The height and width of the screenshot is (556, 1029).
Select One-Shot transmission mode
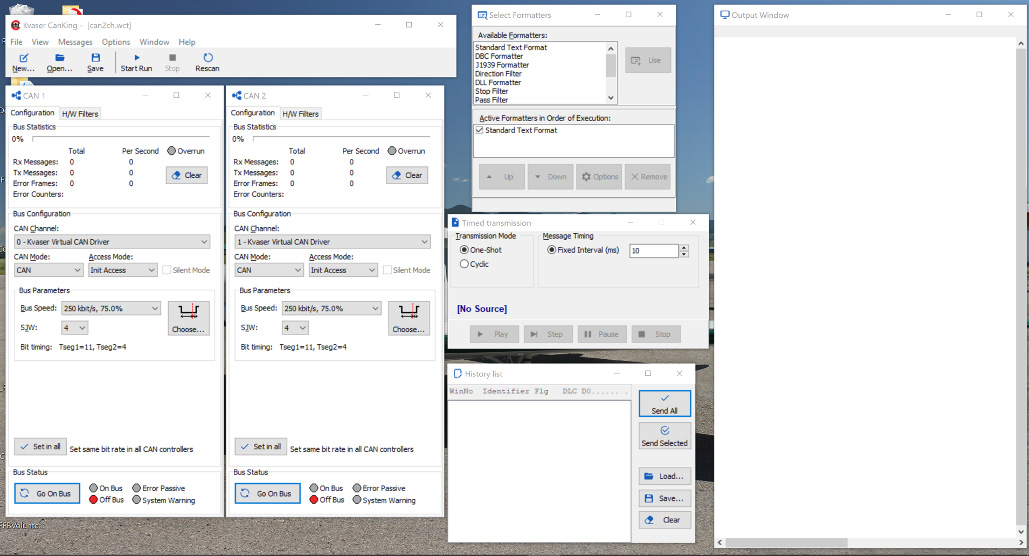pos(465,250)
